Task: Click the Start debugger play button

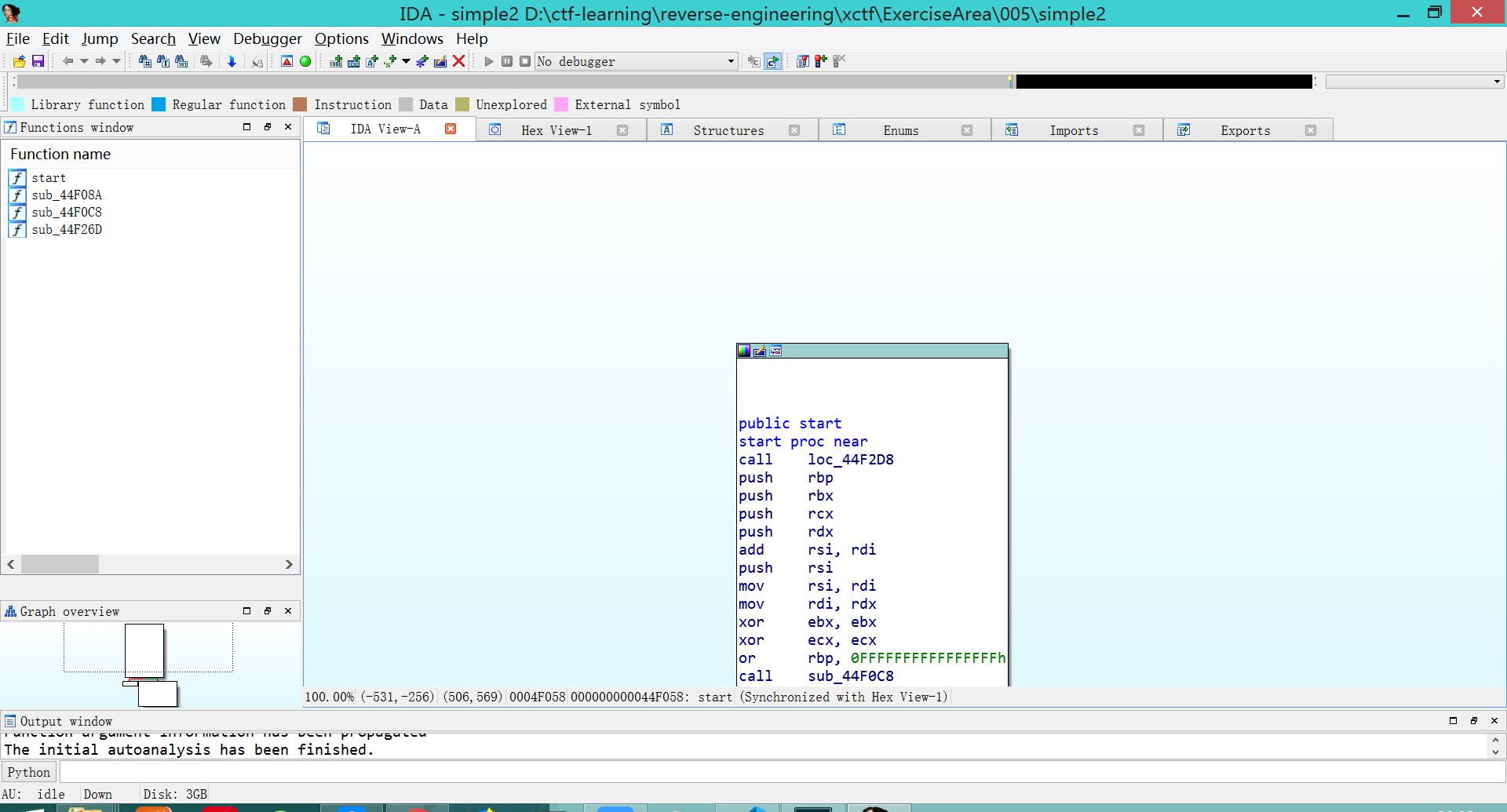Action: pyautogui.click(x=489, y=61)
